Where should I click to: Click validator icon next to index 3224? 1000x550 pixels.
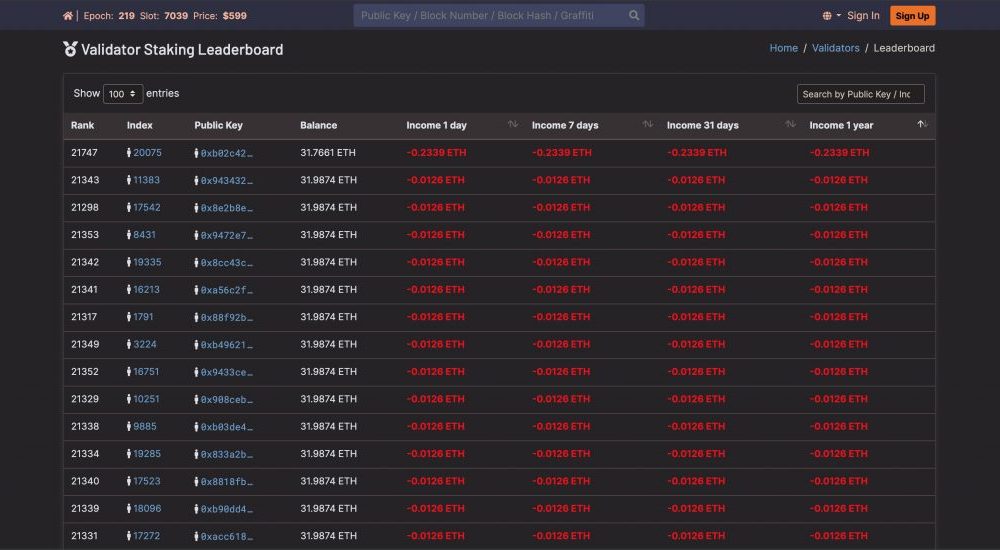coord(129,345)
